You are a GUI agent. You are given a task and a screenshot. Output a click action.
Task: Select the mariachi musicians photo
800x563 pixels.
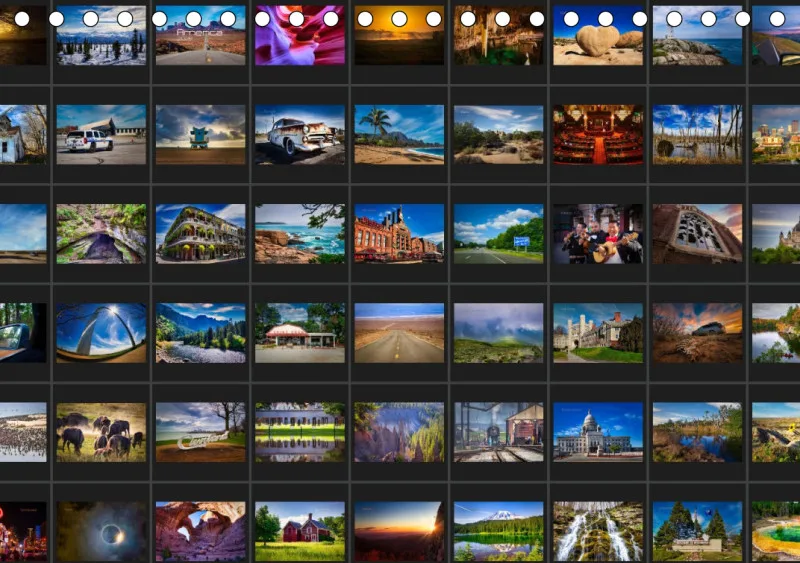click(598, 234)
